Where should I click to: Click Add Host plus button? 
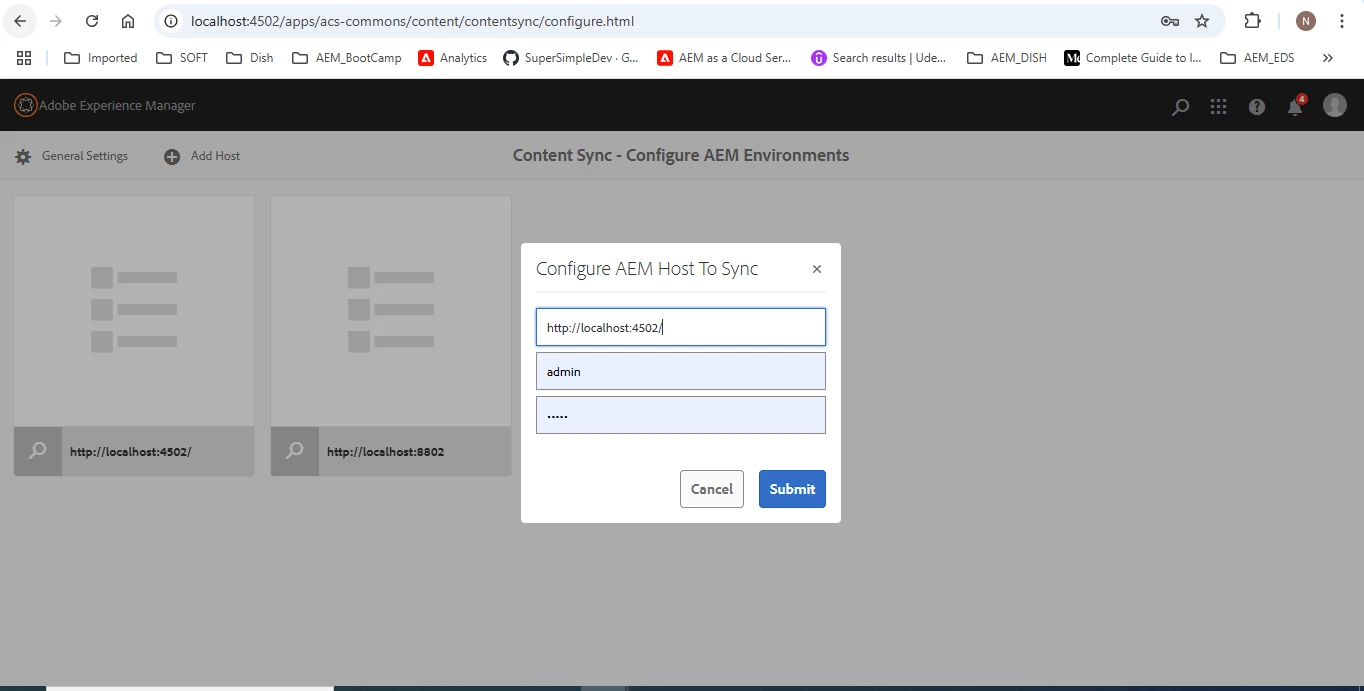[x=202, y=156]
